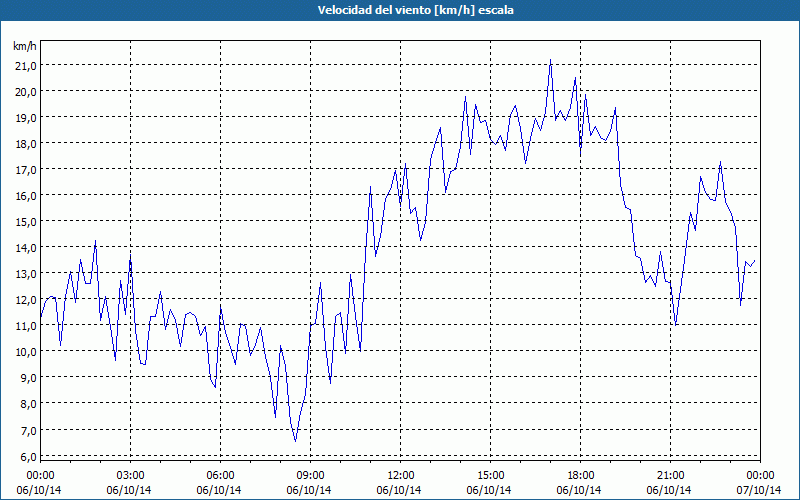Select the 19,0 y-axis value
800x500 pixels.
click(25, 117)
